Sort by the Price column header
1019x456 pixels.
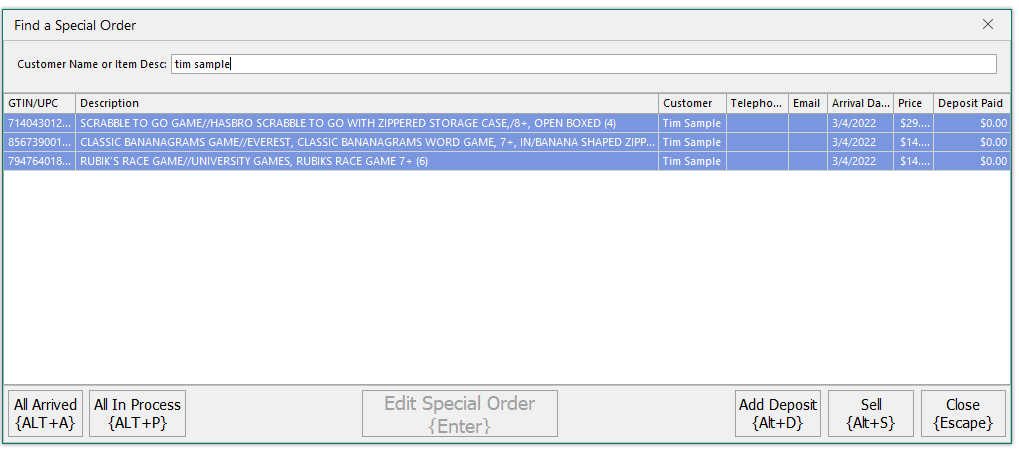[x=913, y=103]
